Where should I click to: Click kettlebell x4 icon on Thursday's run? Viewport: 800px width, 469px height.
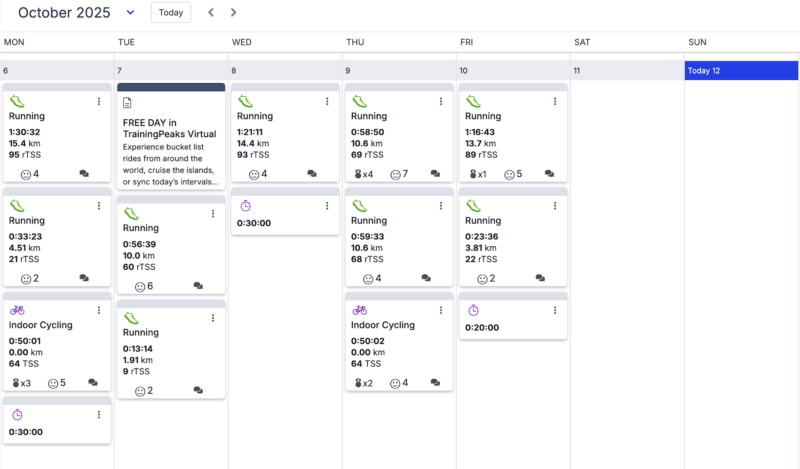click(359, 173)
